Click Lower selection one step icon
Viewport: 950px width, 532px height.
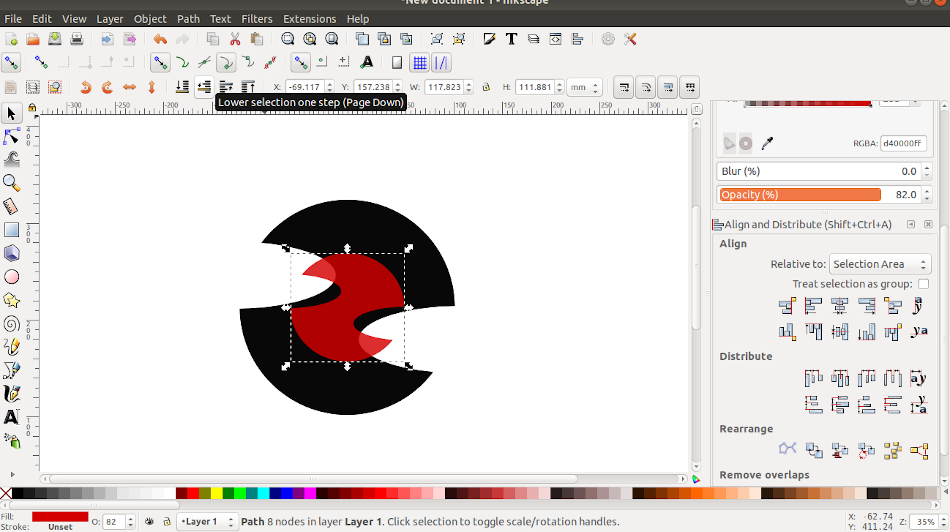(x=204, y=87)
